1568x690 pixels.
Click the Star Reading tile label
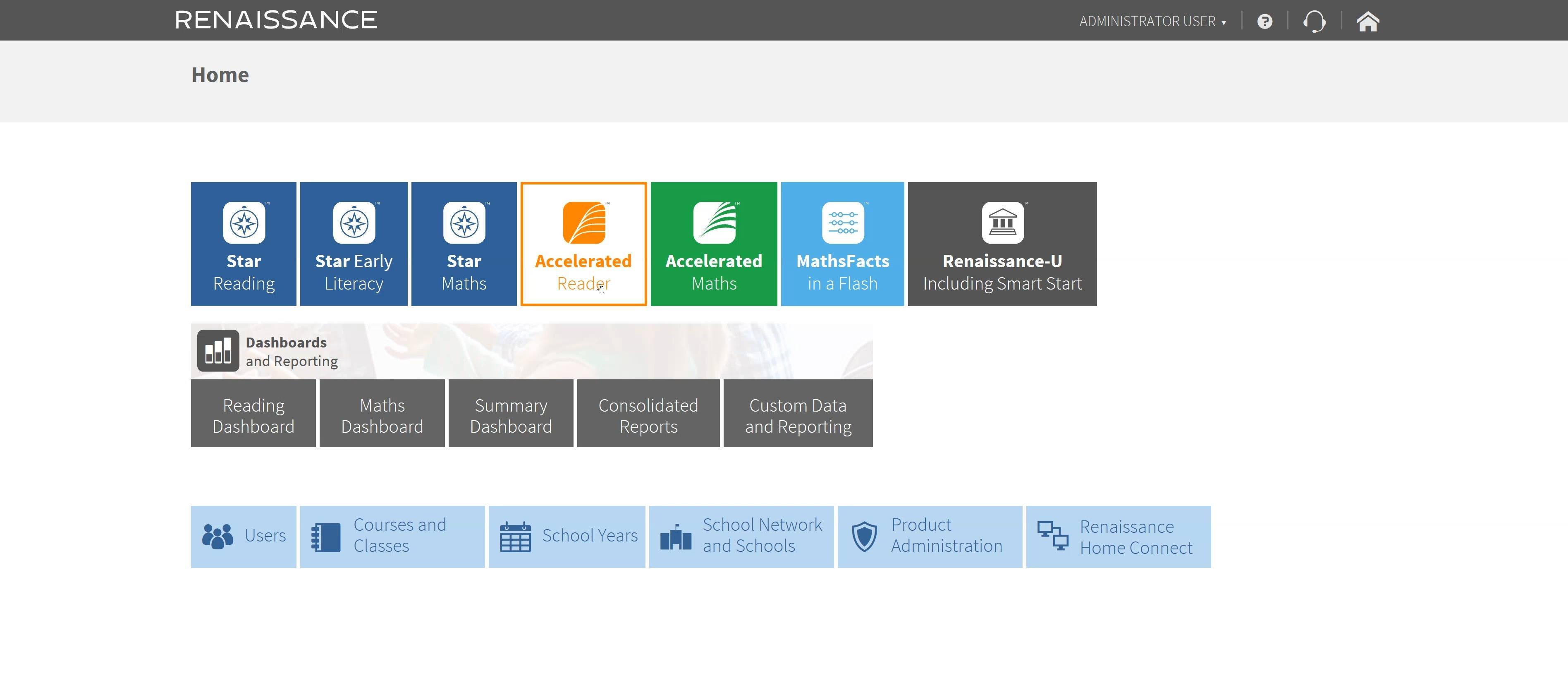coord(244,272)
